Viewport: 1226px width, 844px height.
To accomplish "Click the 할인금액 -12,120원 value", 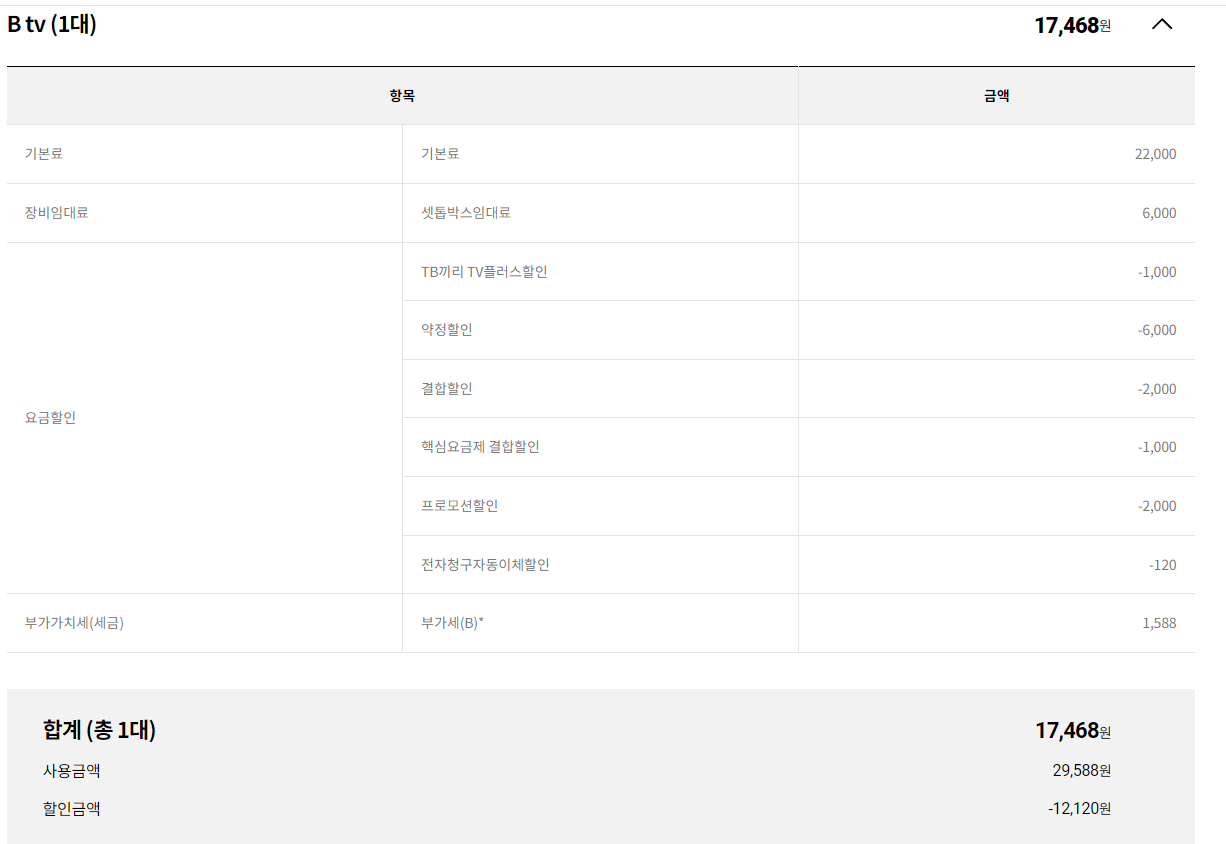I will click(1079, 808).
